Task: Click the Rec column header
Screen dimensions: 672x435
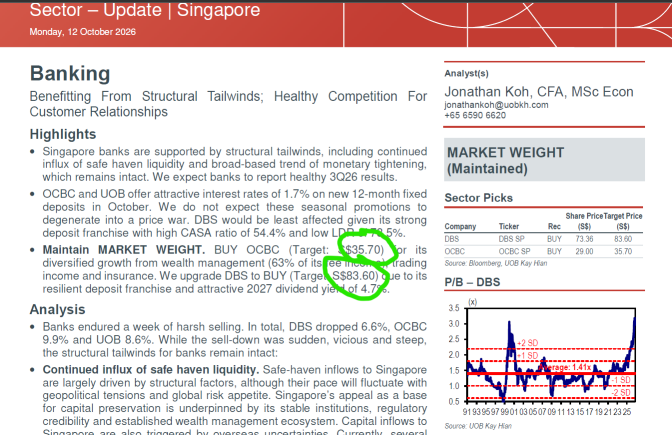Action: [554, 226]
